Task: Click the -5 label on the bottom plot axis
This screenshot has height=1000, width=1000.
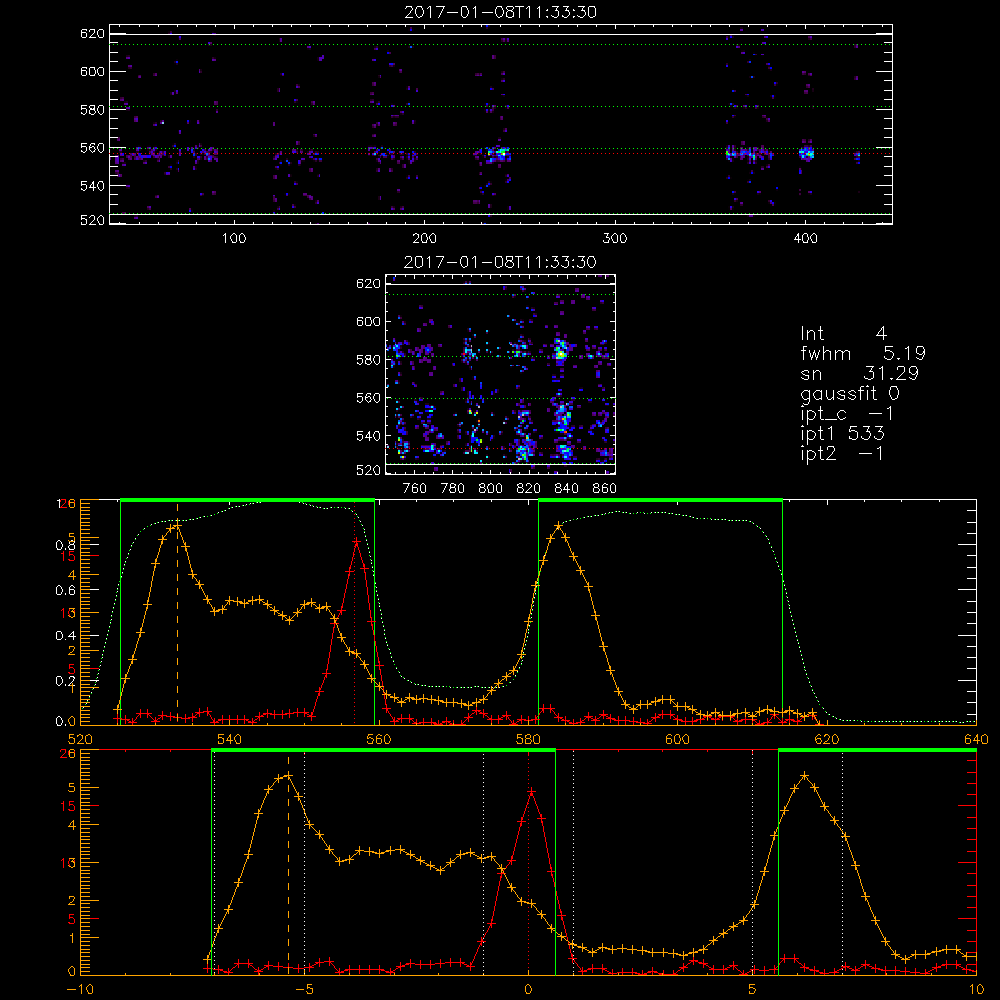Action: coord(305,989)
